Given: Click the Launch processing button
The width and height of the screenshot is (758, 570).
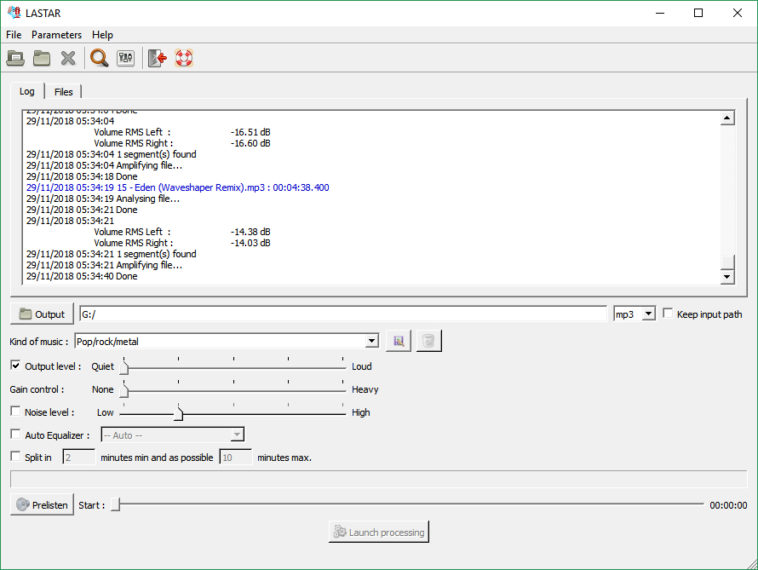Looking at the screenshot, I should 379,532.
